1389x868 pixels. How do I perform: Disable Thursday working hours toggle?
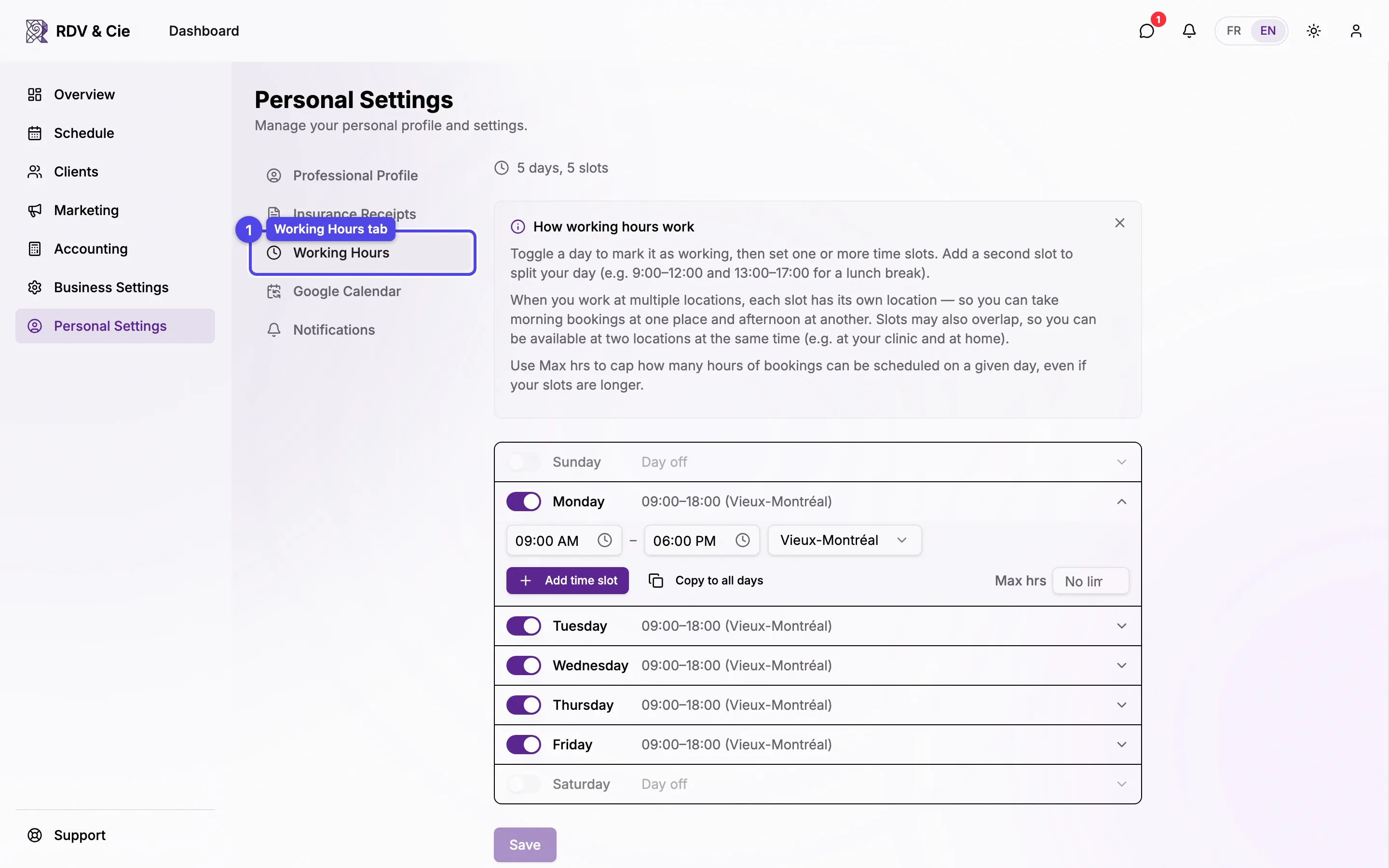[523, 705]
